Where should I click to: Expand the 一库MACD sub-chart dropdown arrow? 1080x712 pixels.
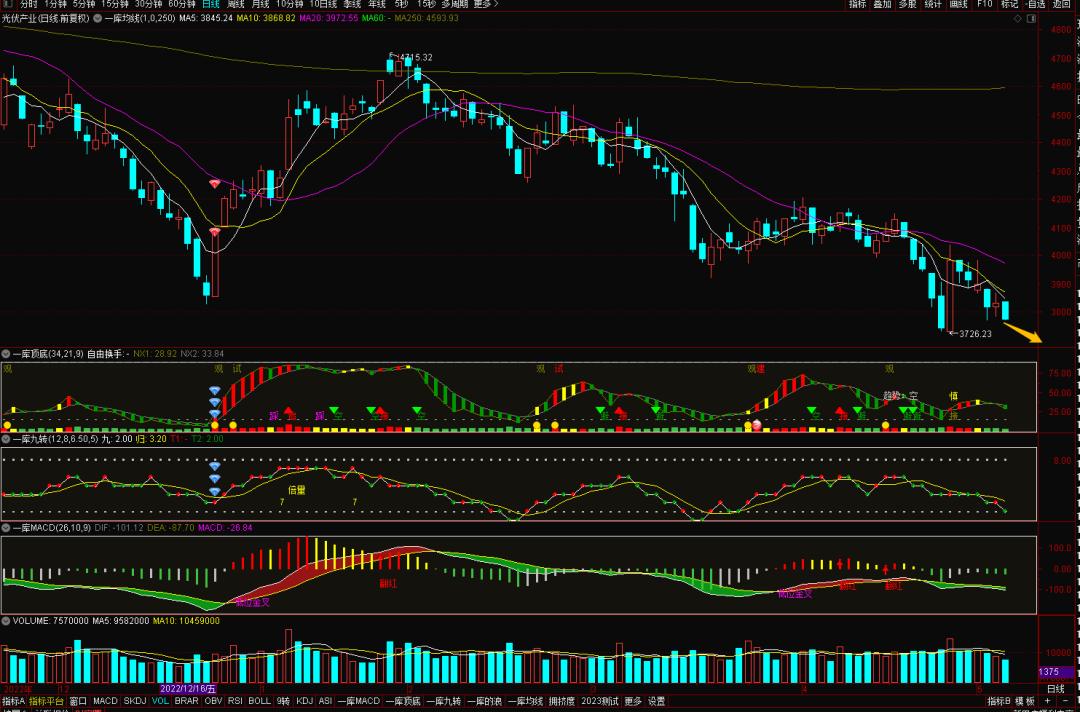6,528
